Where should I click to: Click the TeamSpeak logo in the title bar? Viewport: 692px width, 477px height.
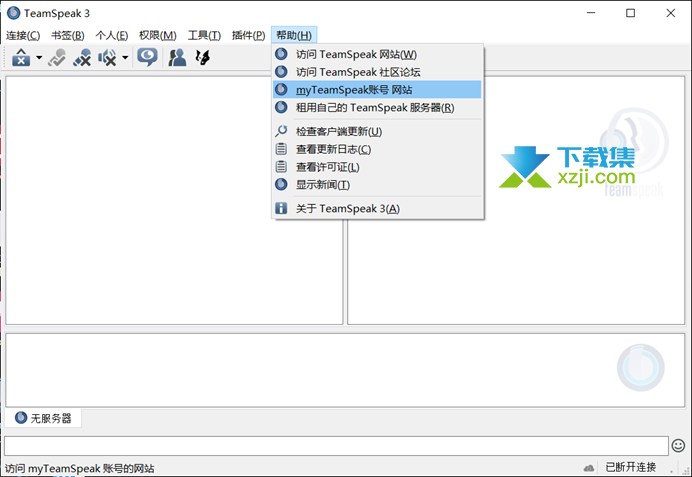[x=14, y=13]
